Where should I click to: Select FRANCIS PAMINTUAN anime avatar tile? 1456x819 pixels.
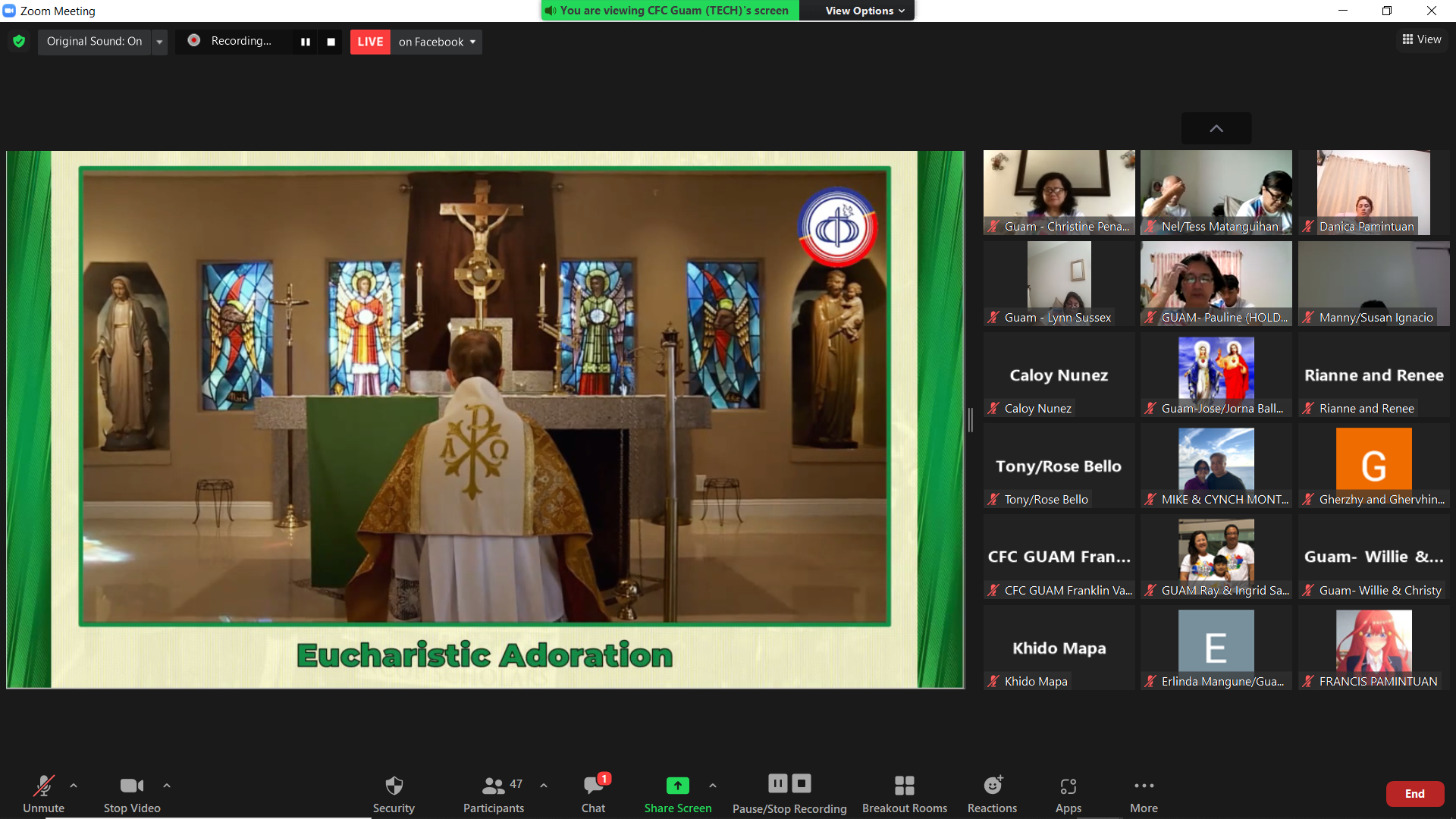pyautogui.click(x=1373, y=648)
